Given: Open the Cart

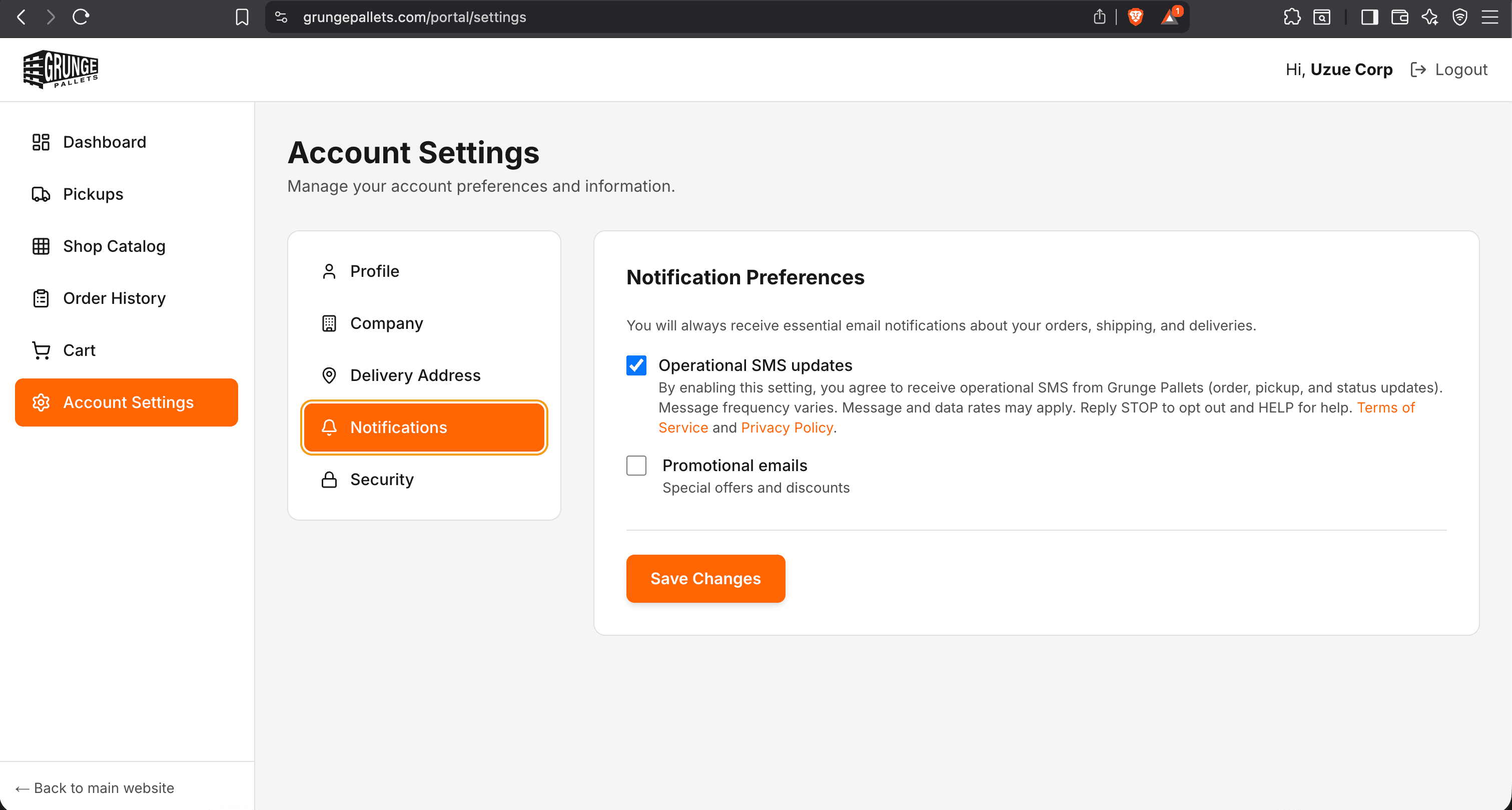Looking at the screenshot, I should point(79,350).
